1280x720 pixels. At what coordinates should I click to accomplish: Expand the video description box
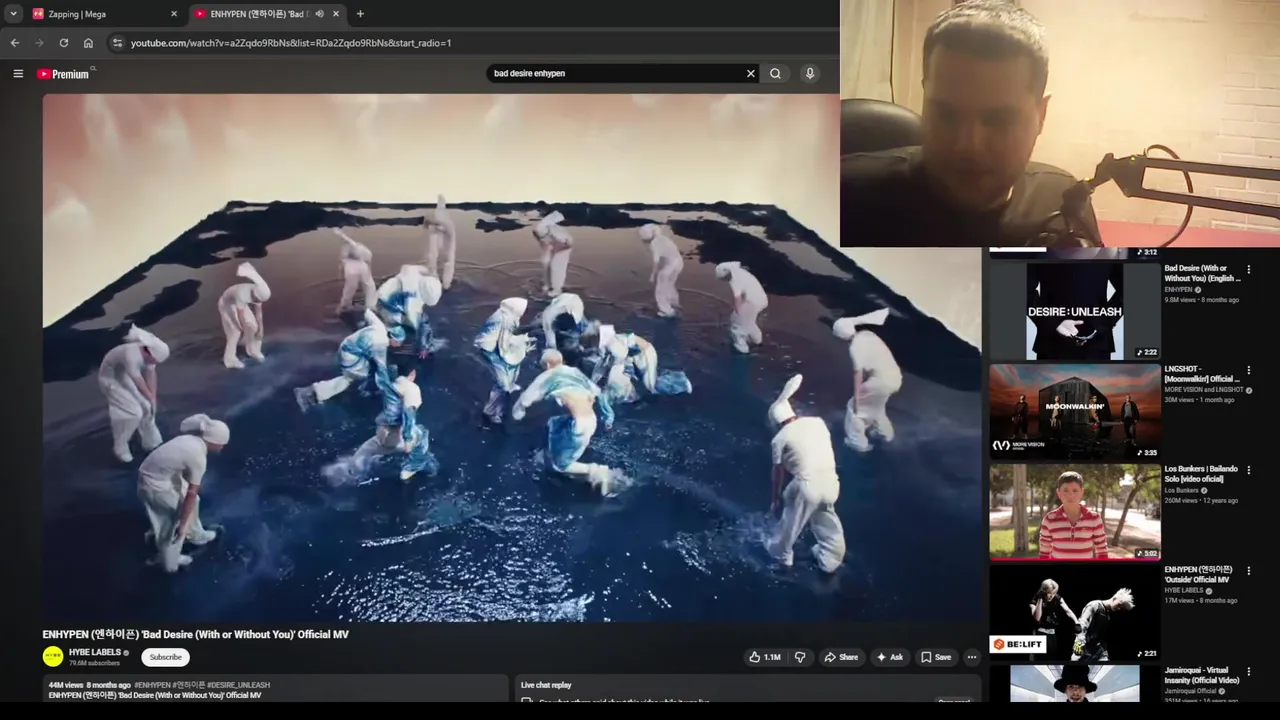tap(276, 688)
